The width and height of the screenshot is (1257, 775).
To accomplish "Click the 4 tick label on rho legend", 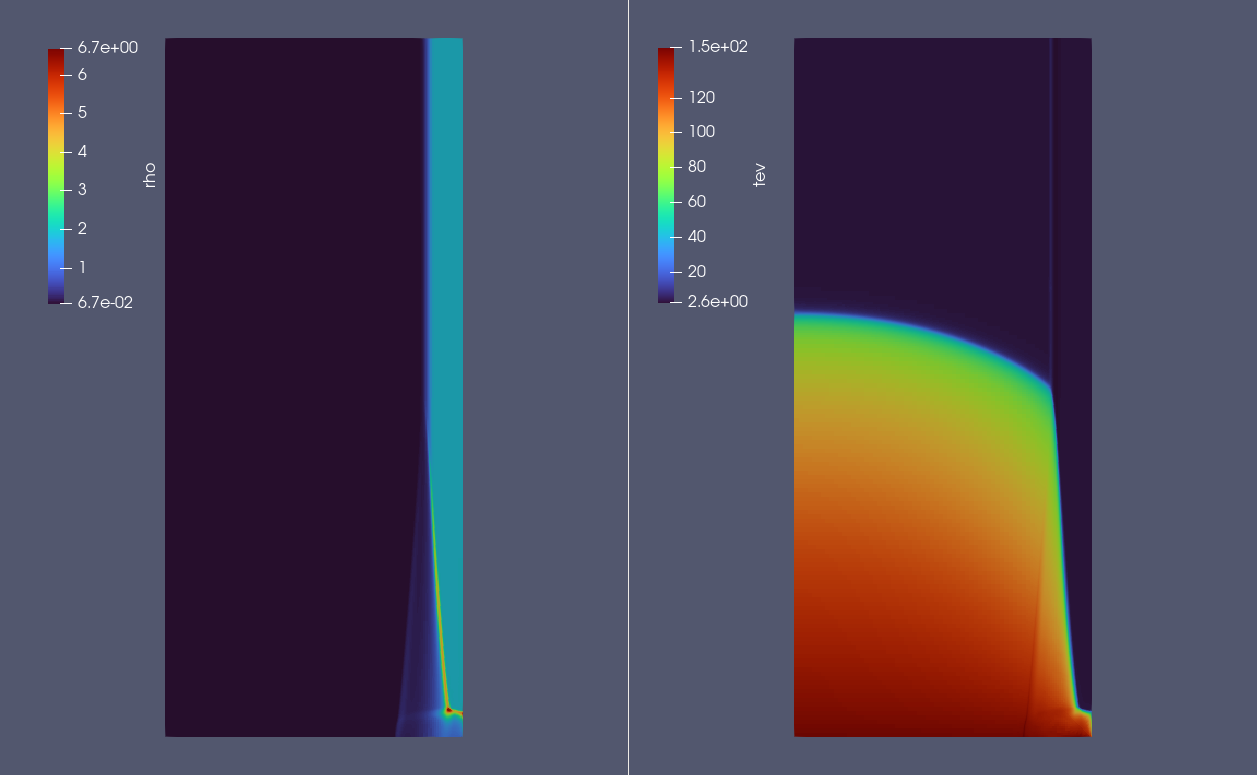I will 82,152.
